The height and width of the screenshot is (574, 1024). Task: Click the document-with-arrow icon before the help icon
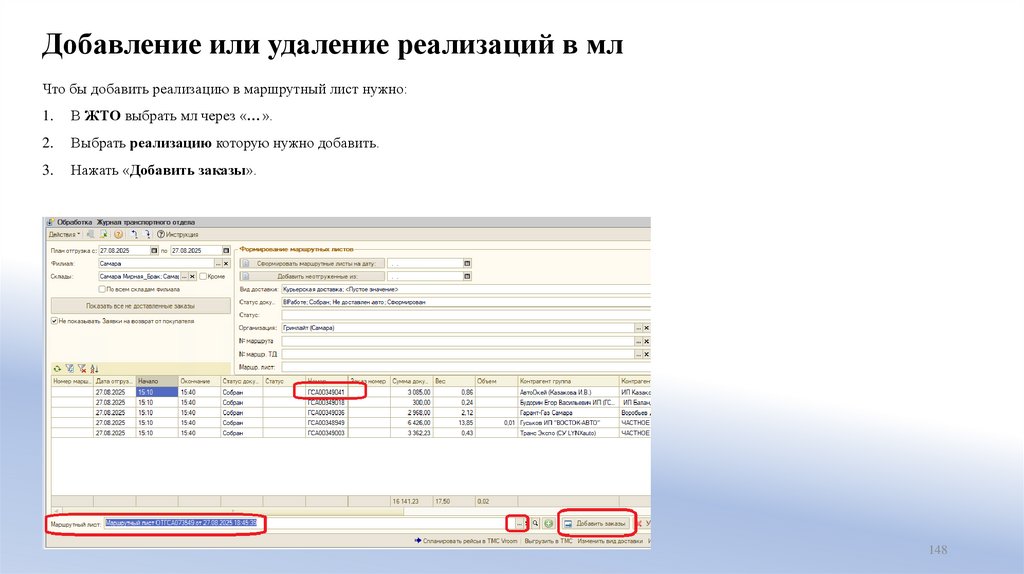coord(104,234)
